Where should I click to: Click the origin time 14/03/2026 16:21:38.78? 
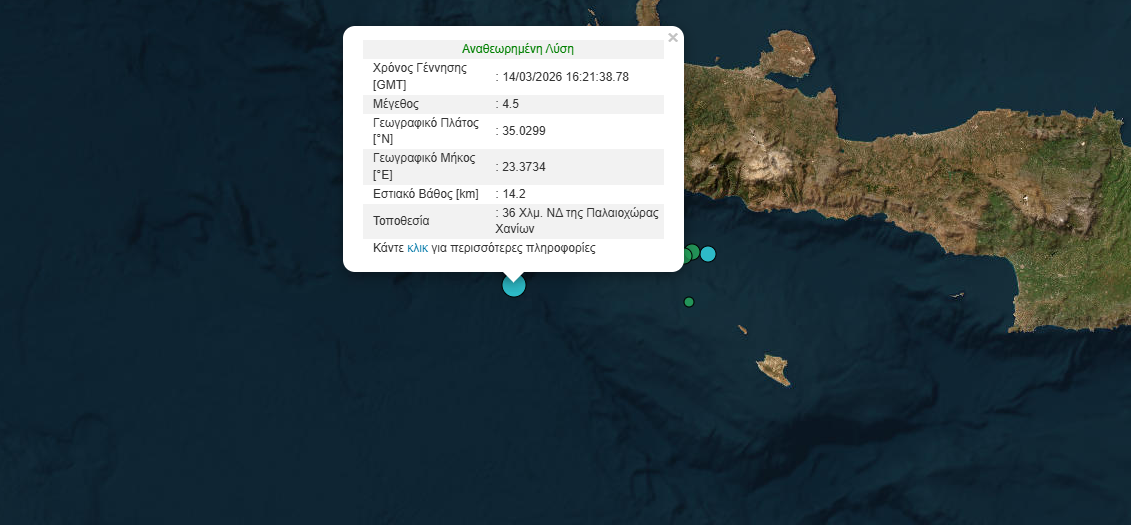[x=566, y=77]
